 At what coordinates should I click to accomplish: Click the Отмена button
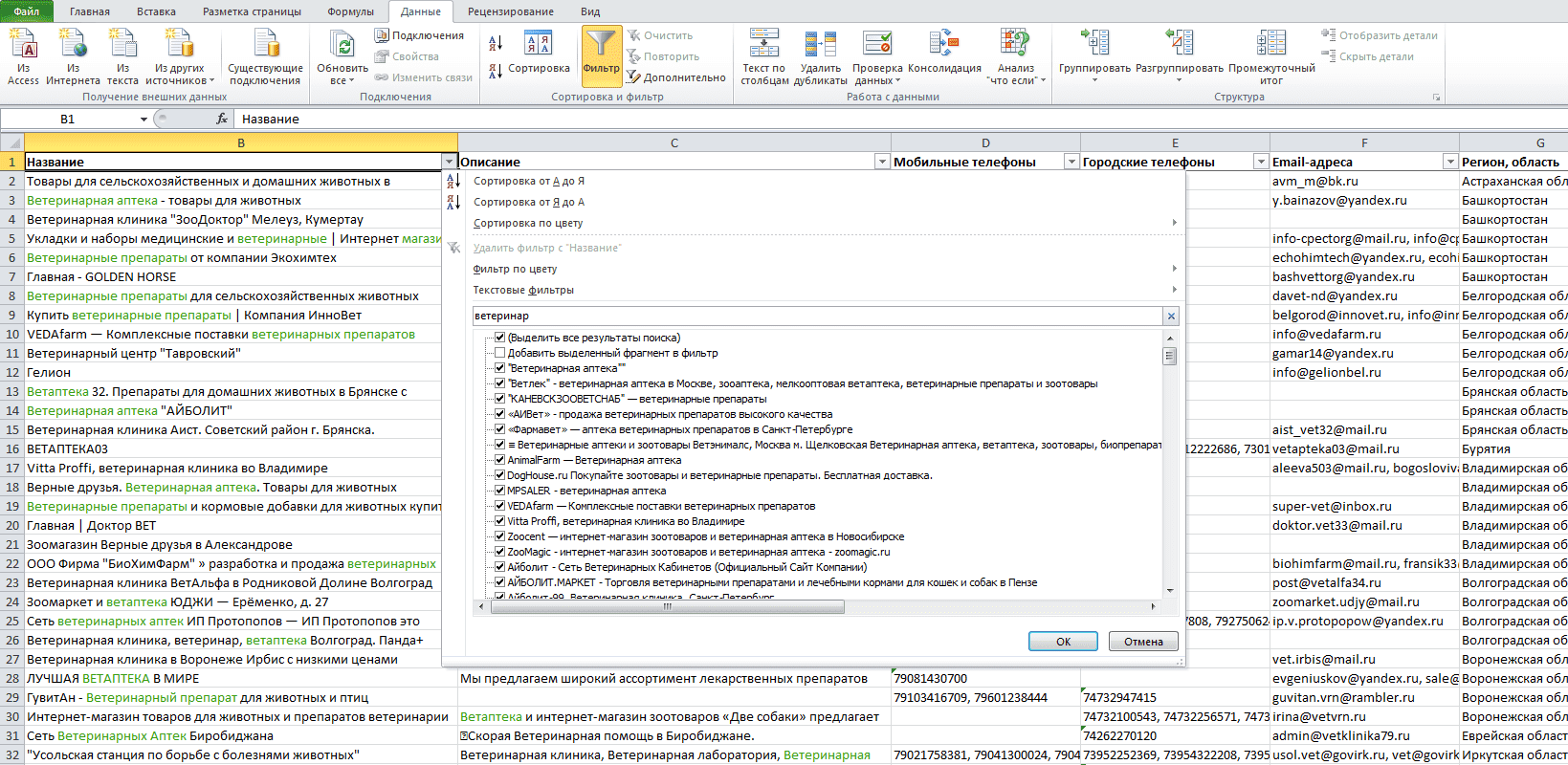1143,642
